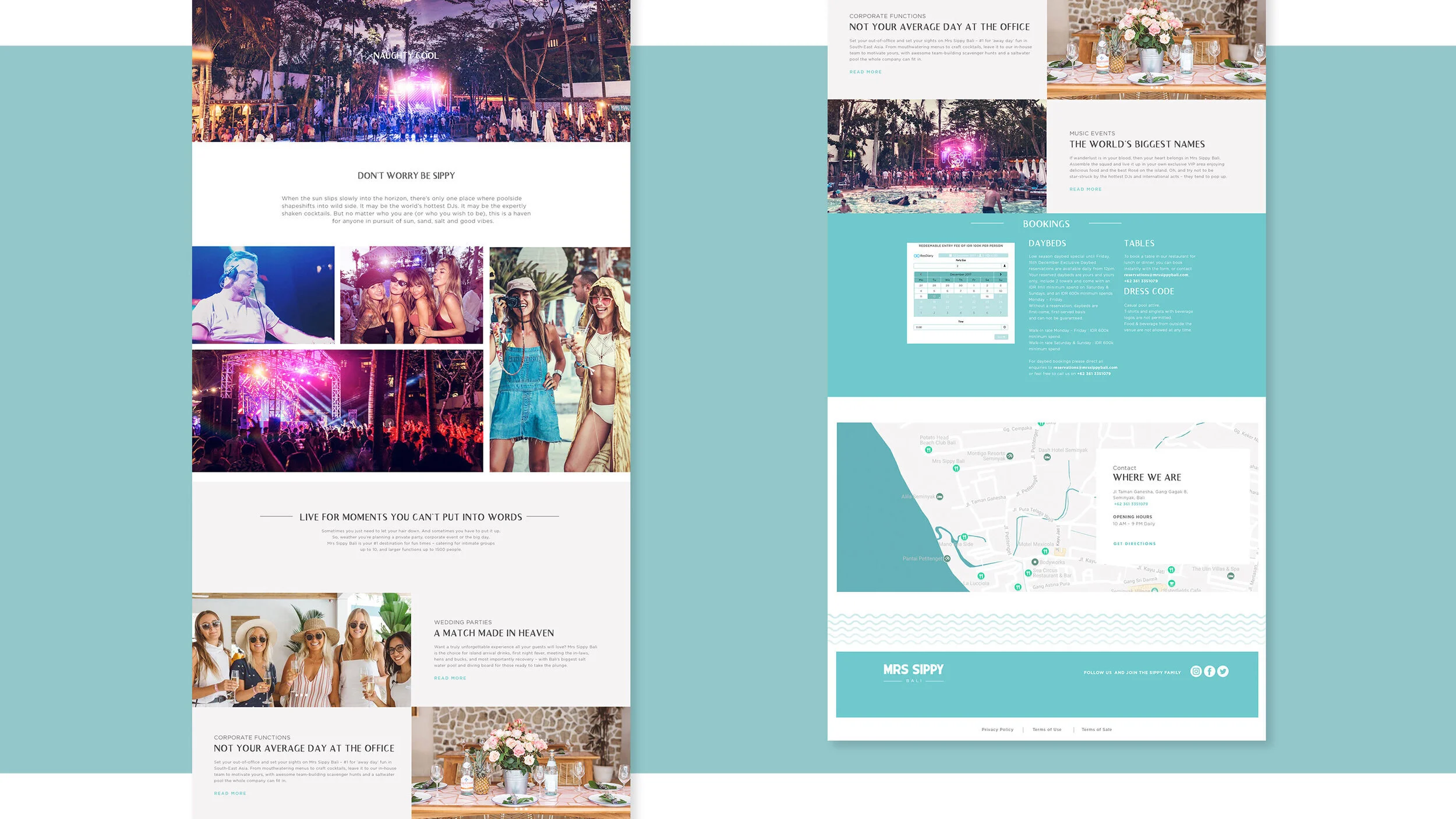
Task: Open Read More under Music Events
Action: (x=1085, y=189)
